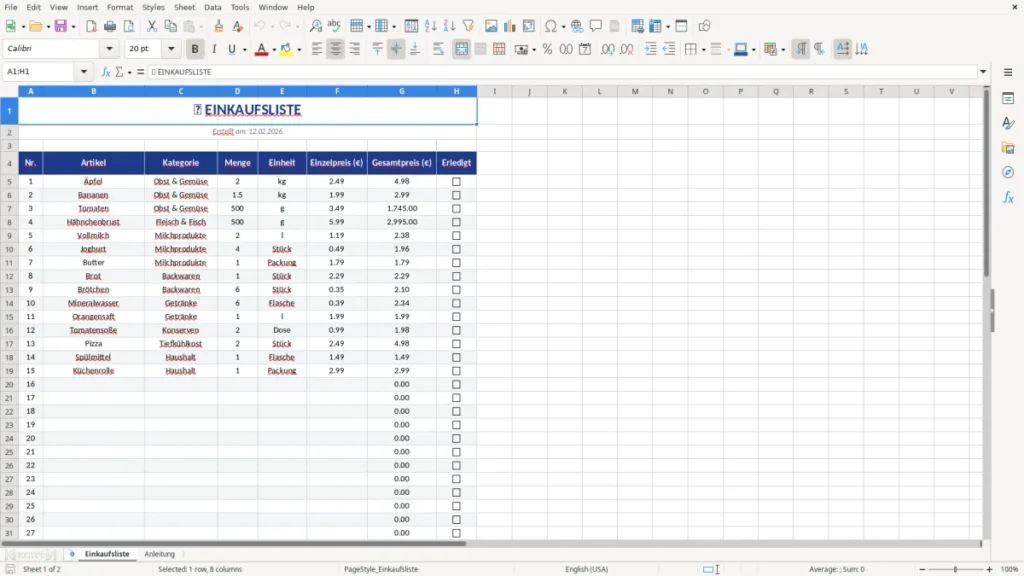The height and width of the screenshot is (576, 1024).
Task: Open the font size dropdown
Action: point(171,48)
